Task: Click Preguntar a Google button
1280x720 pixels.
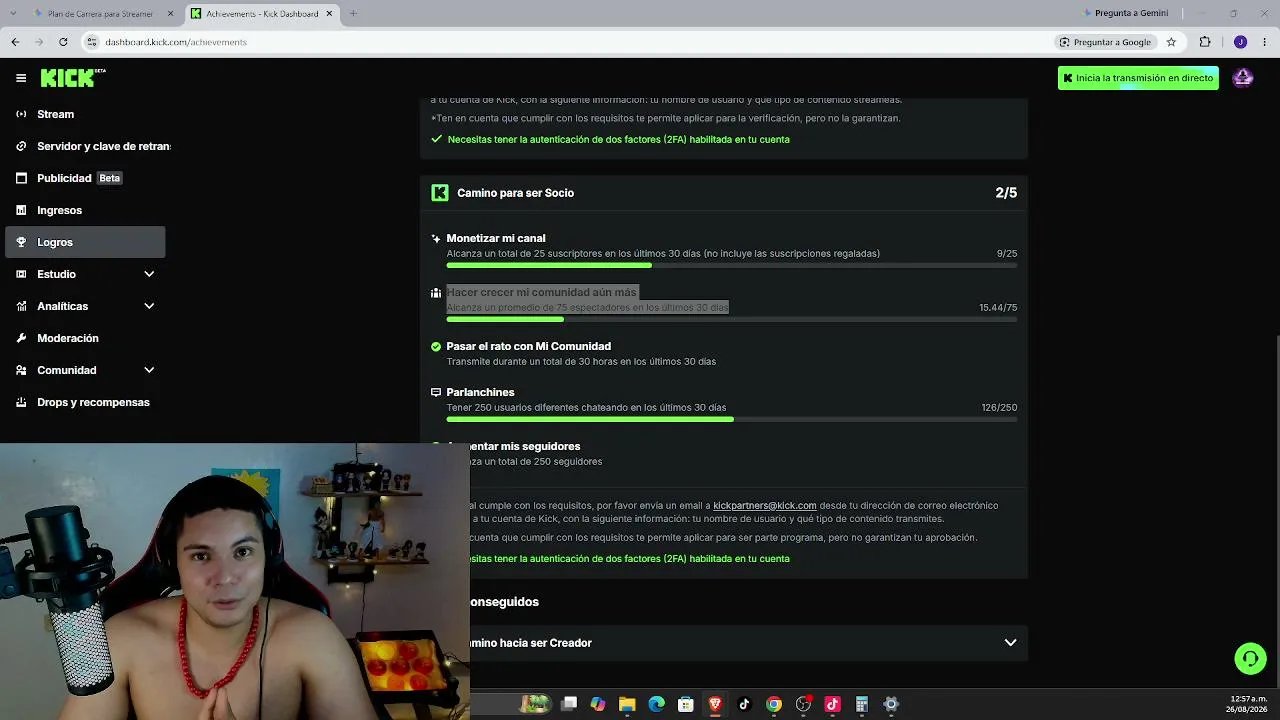Action: point(1105,42)
